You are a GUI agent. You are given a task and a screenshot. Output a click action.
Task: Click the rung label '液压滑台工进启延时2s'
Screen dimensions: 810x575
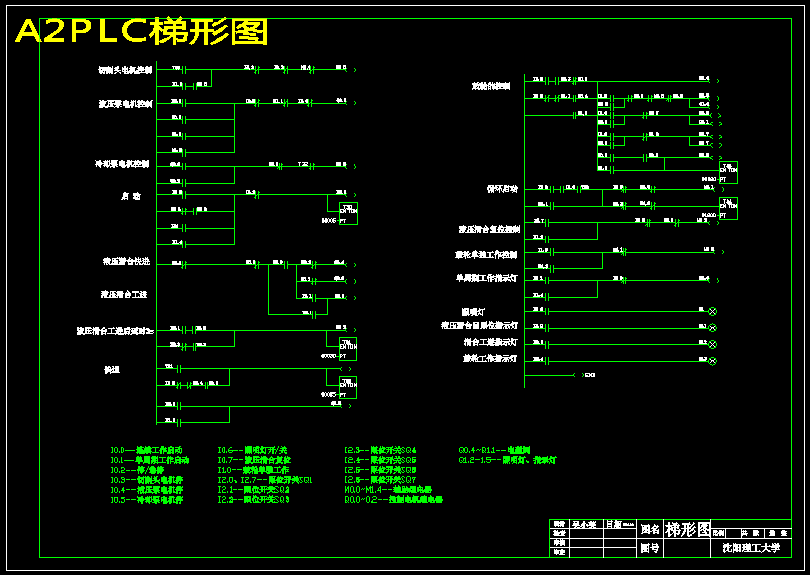click(115, 331)
